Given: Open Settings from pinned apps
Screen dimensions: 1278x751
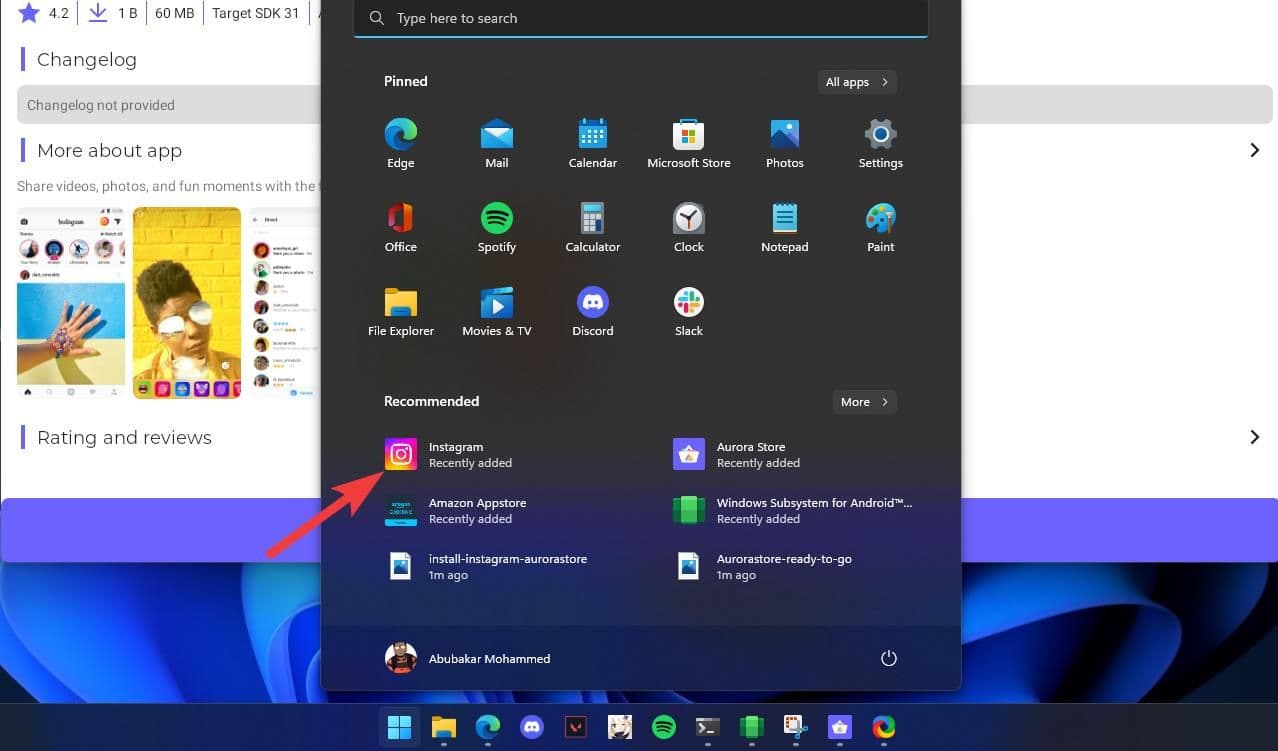Looking at the screenshot, I should pyautogui.click(x=880, y=144).
